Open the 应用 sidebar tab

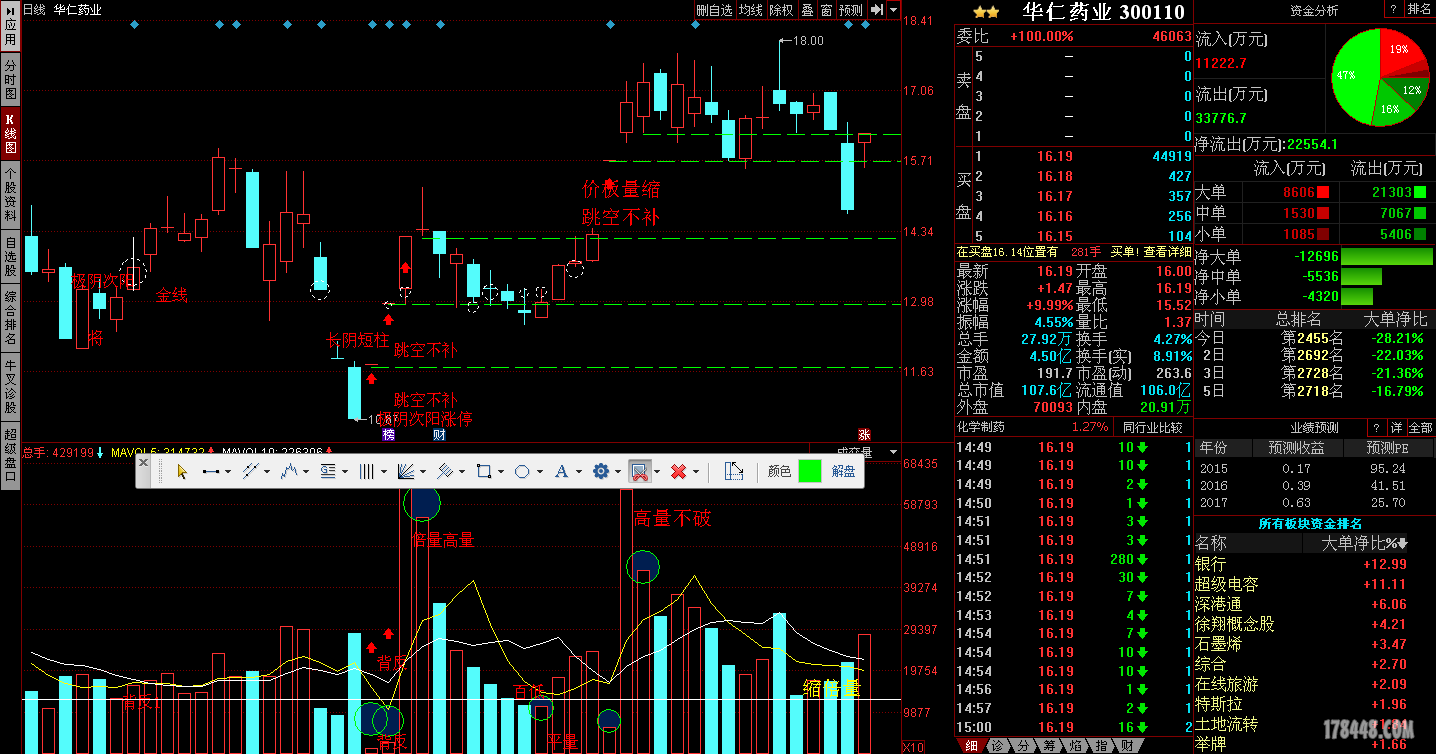click(10, 28)
